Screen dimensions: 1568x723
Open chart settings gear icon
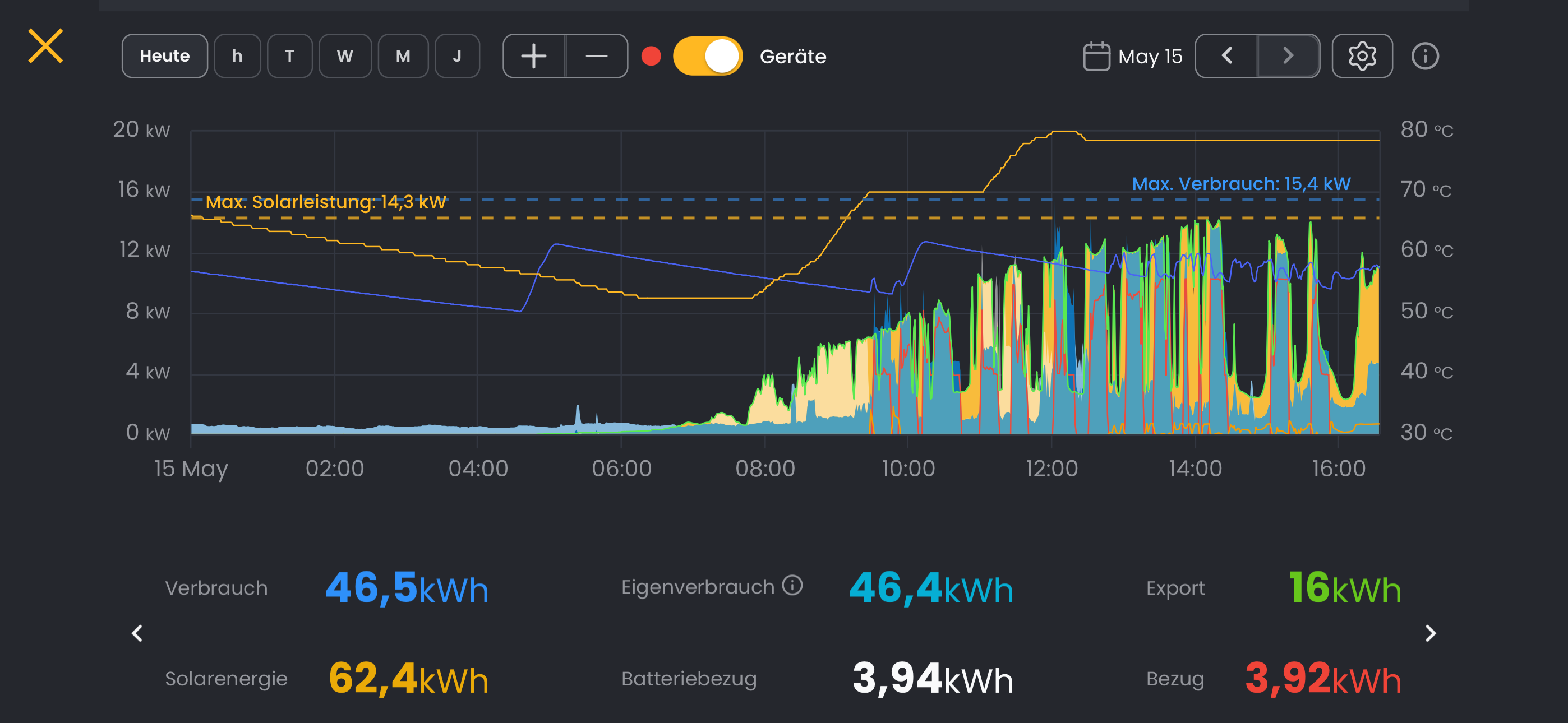pyautogui.click(x=1362, y=56)
